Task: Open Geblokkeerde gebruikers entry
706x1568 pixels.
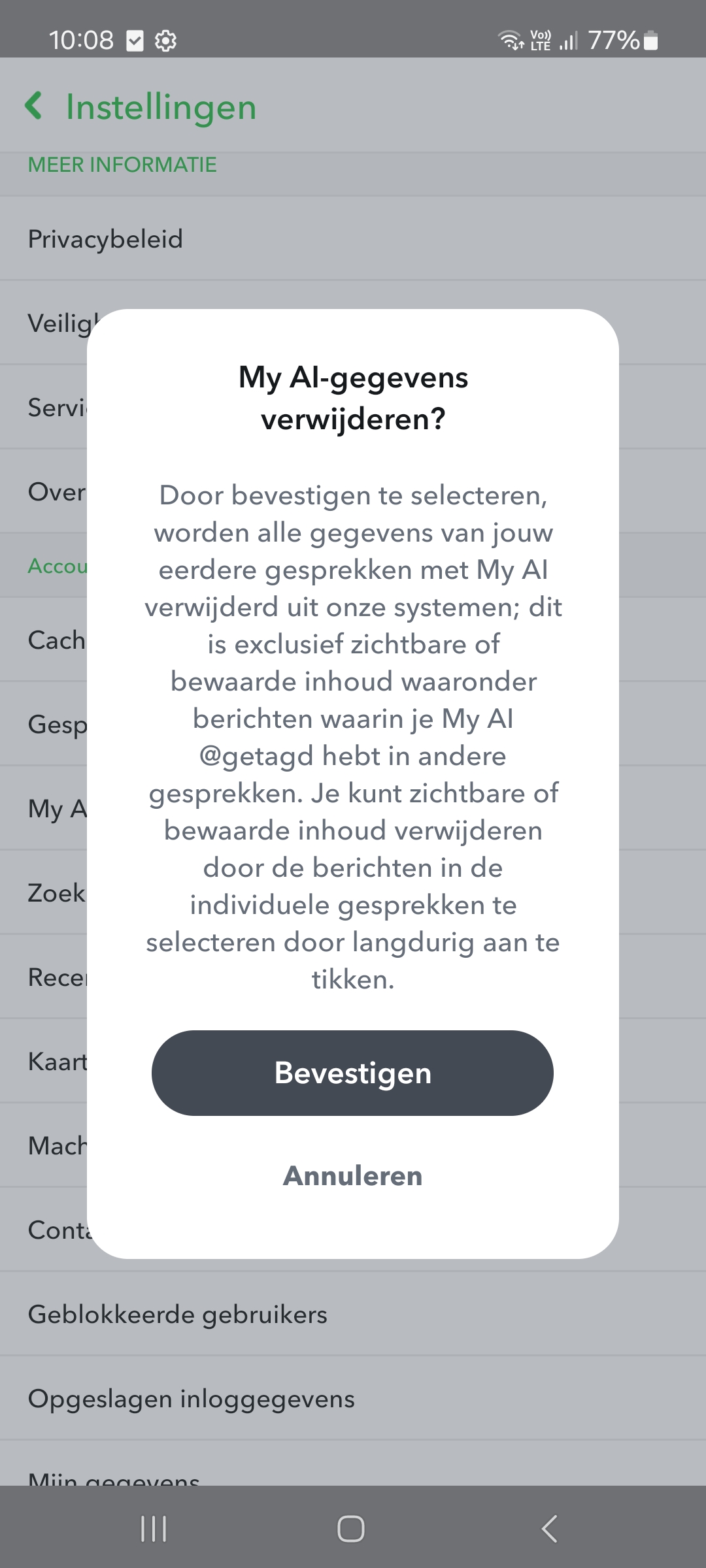Action: click(178, 1315)
